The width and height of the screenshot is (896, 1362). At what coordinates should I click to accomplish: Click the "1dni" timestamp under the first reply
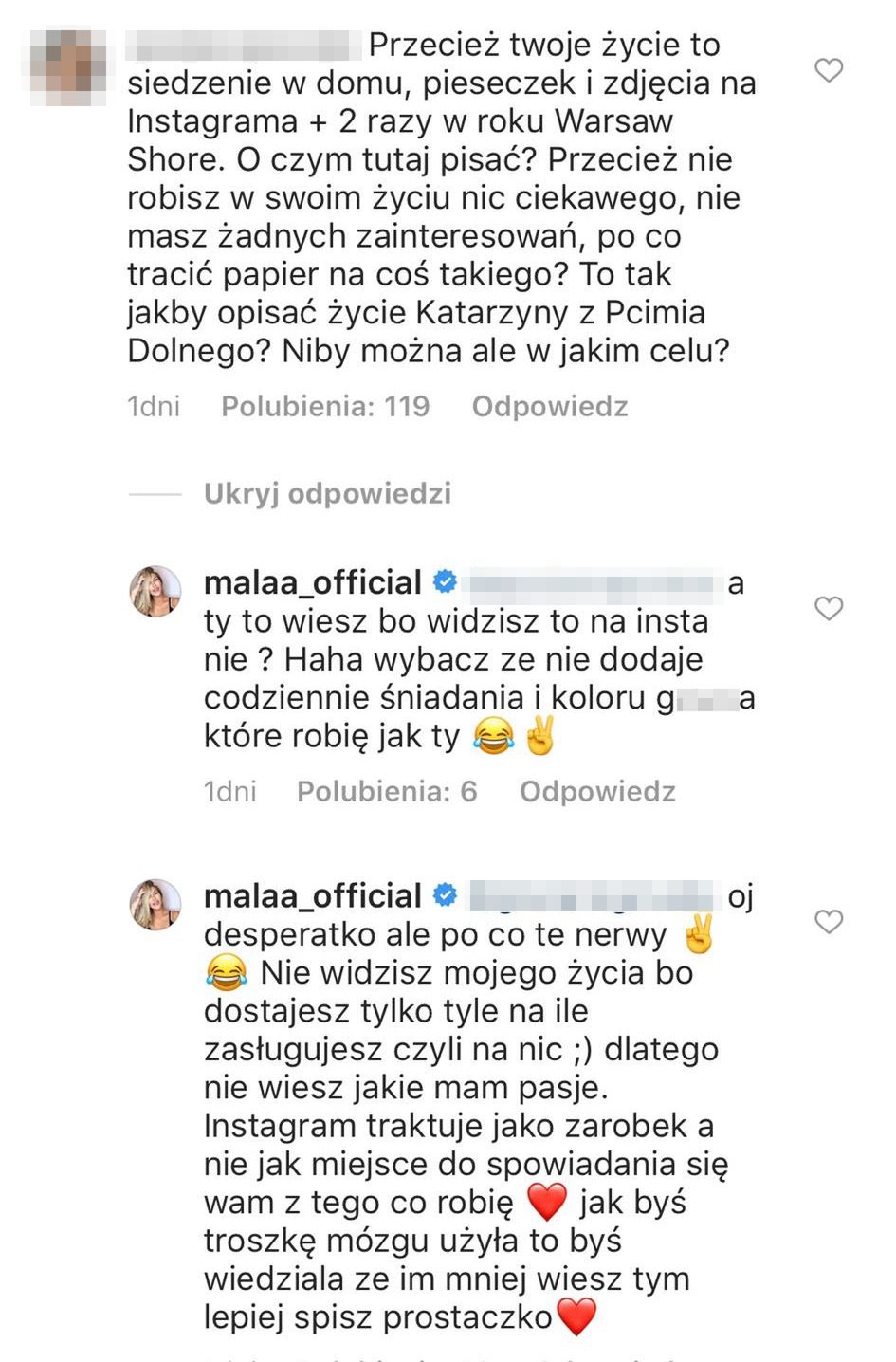[229, 791]
